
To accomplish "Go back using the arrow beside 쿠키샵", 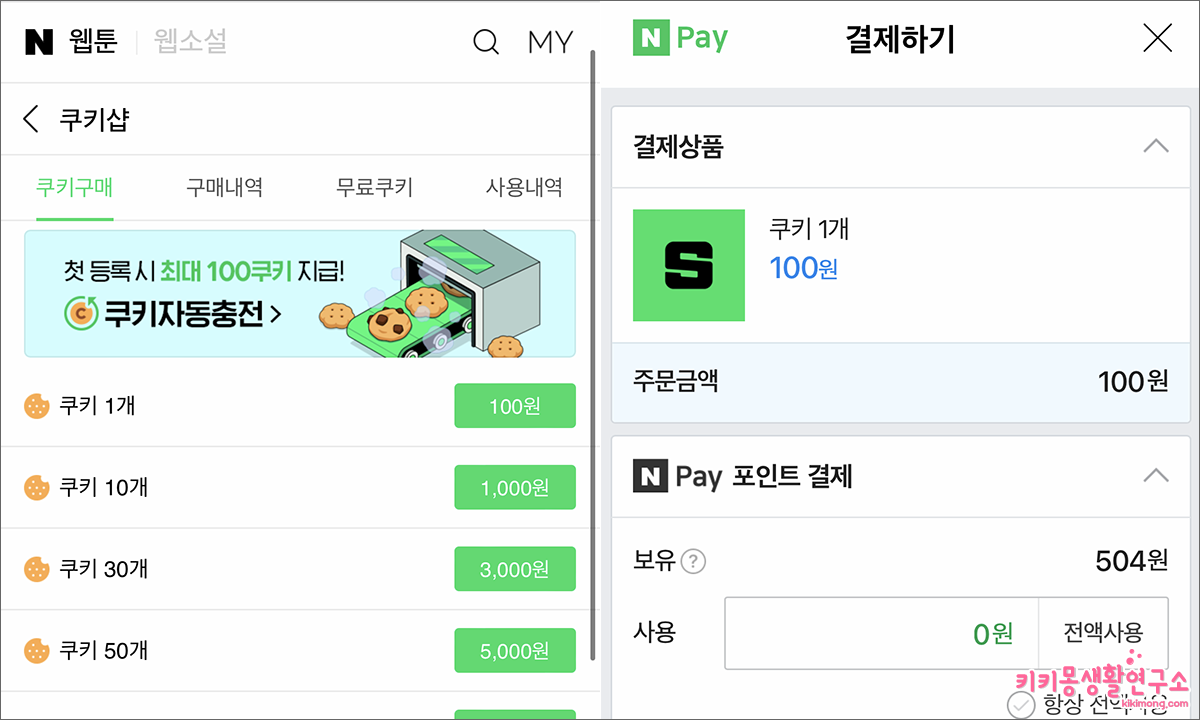I will [31, 120].
